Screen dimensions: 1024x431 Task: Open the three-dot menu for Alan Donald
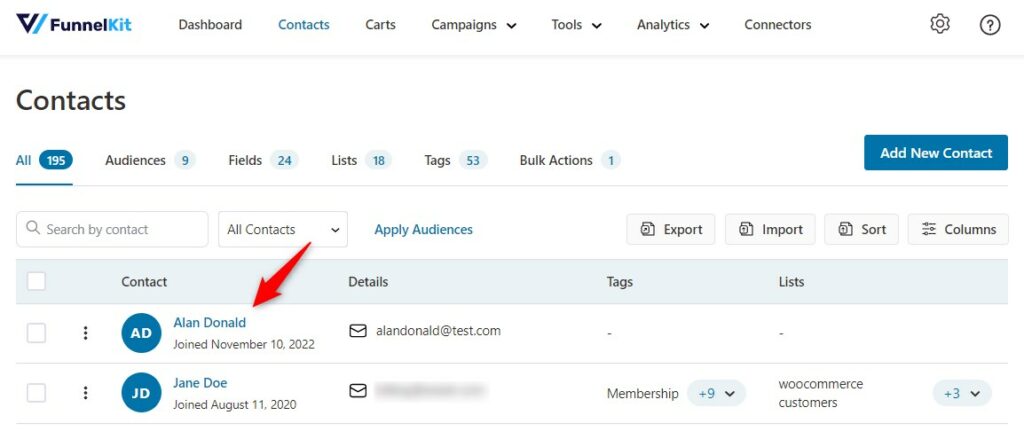point(85,333)
